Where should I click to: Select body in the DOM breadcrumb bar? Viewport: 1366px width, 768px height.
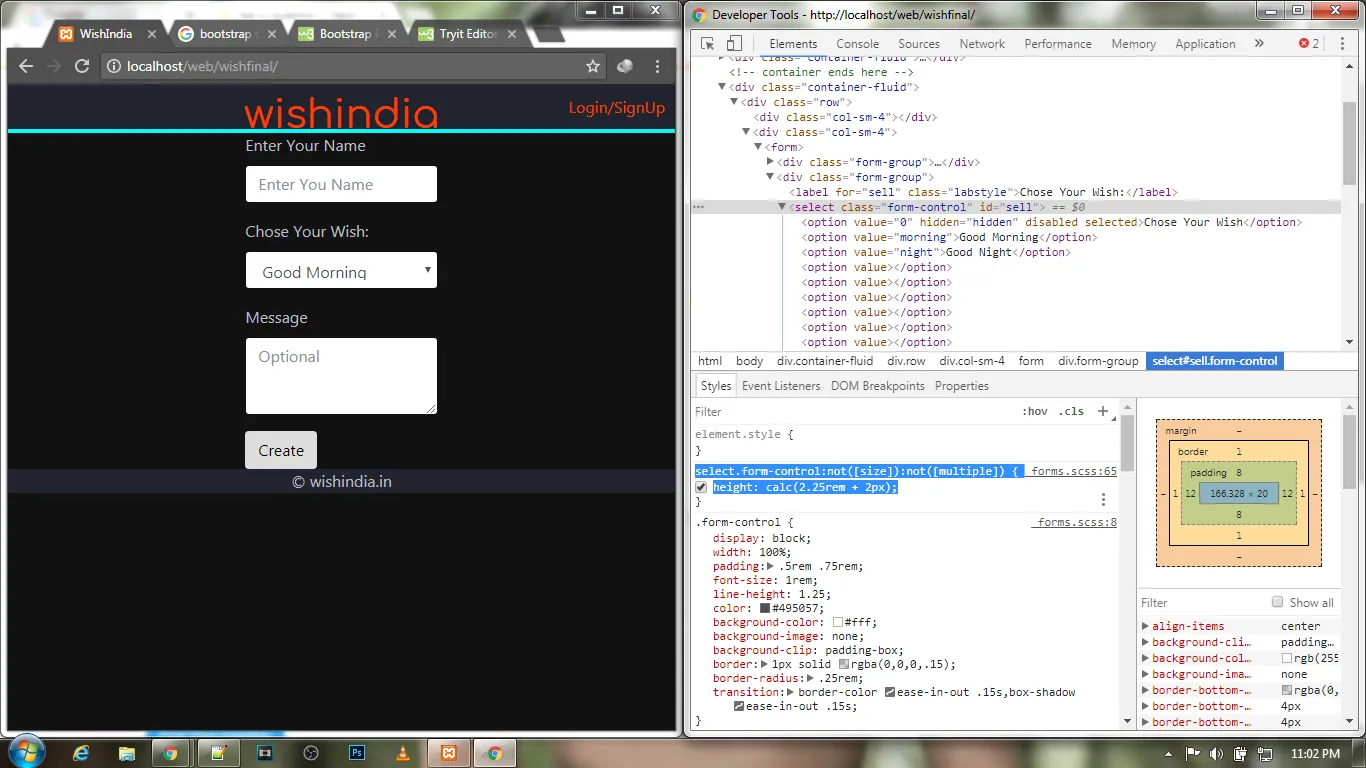749,361
